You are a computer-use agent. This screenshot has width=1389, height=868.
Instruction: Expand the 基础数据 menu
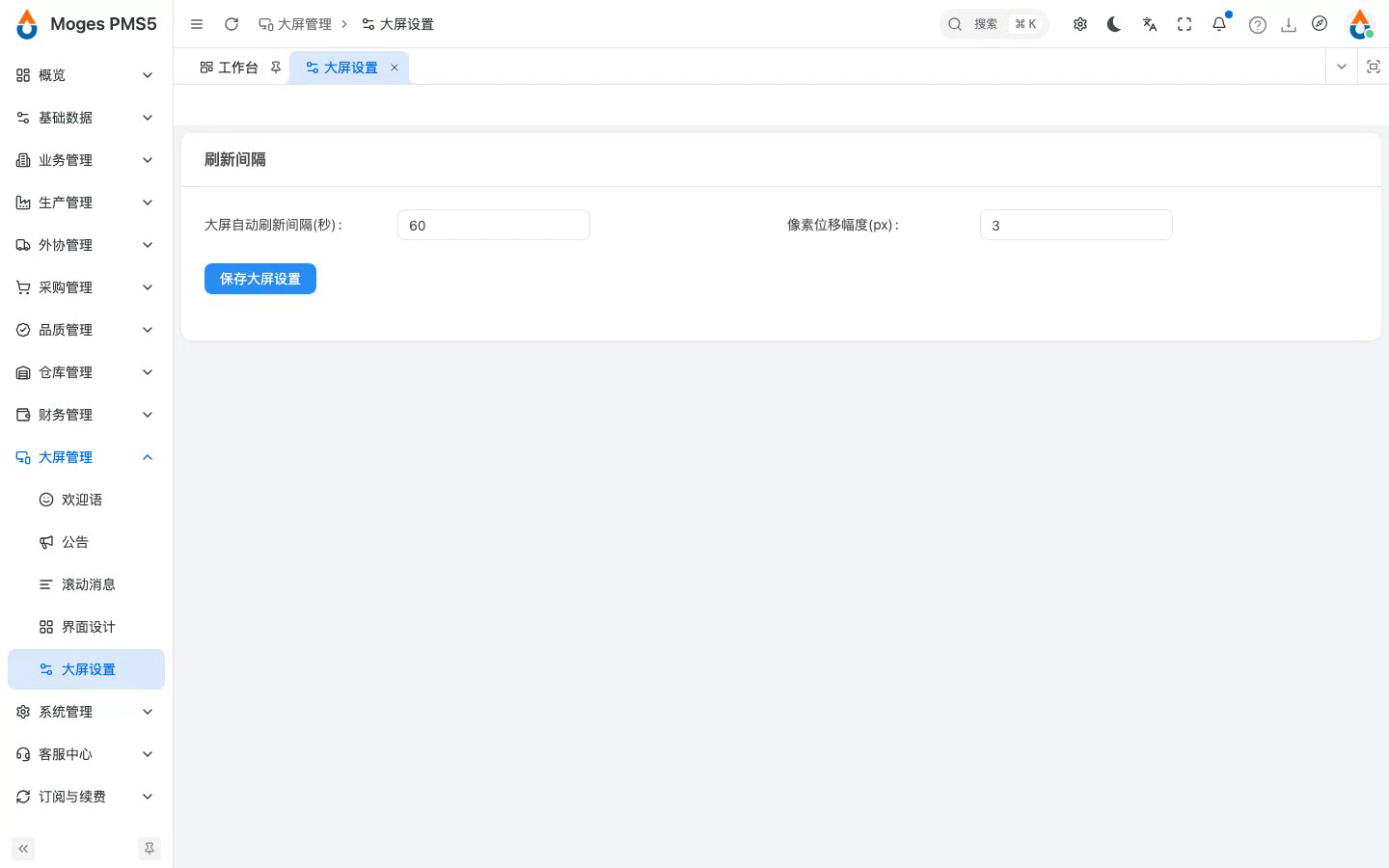[x=86, y=118]
